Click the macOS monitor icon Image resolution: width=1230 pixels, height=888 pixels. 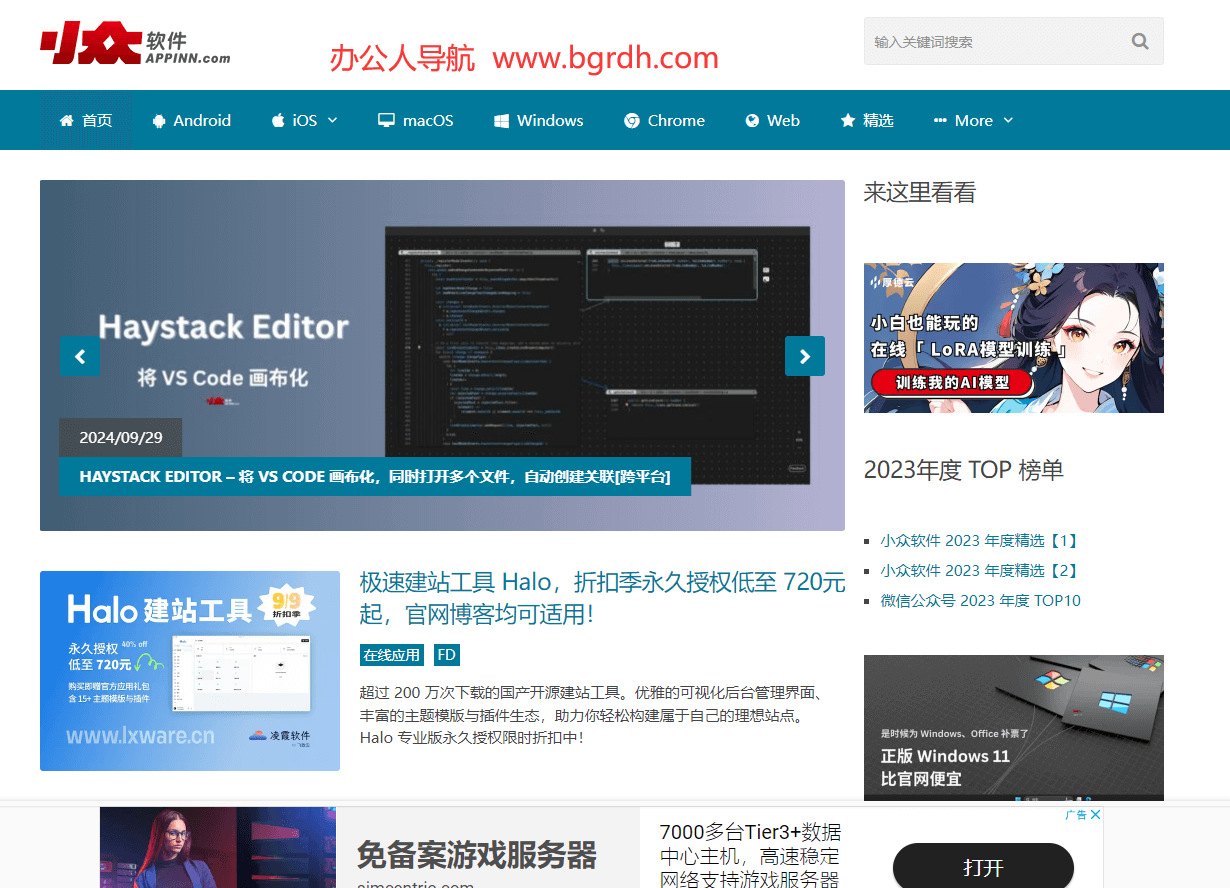click(x=386, y=121)
